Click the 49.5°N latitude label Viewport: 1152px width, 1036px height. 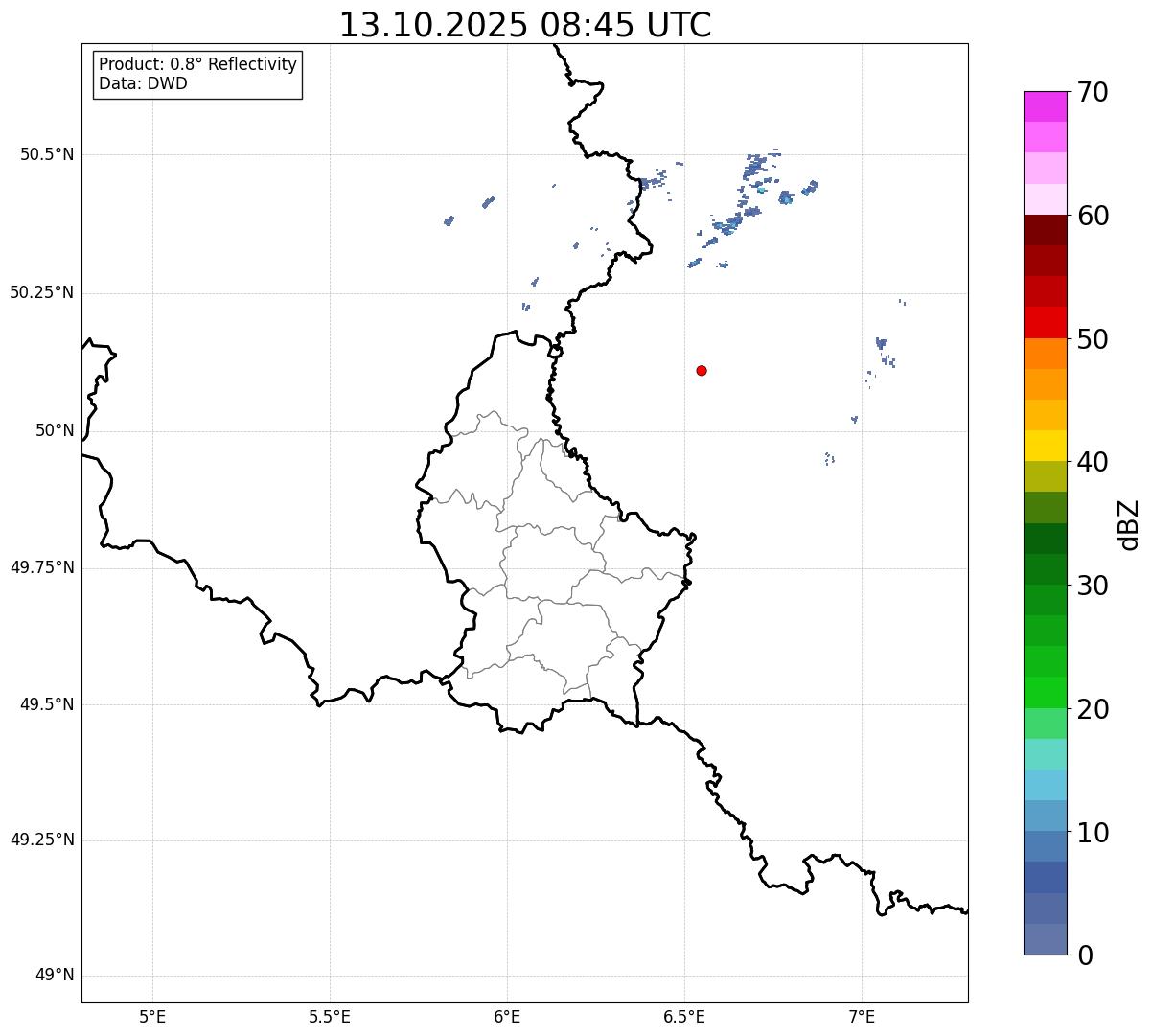[47, 704]
